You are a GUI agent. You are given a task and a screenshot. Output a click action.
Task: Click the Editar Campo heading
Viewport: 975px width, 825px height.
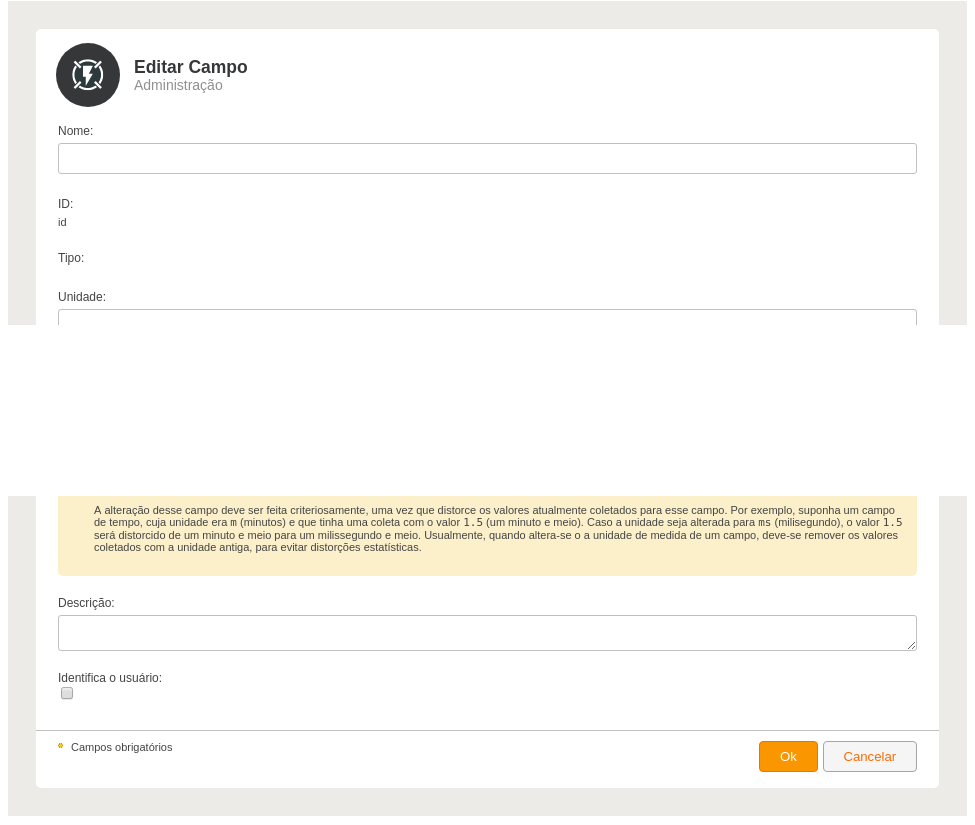pyautogui.click(x=191, y=67)
